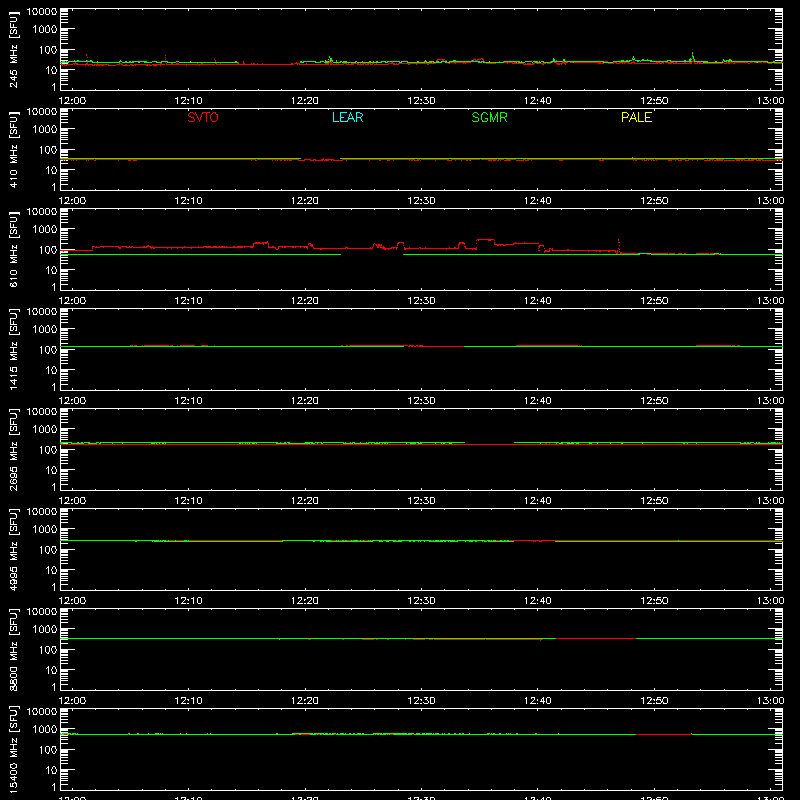Click the 12:30 tick label under the 245 MHz plot

[x=421, y=101]
